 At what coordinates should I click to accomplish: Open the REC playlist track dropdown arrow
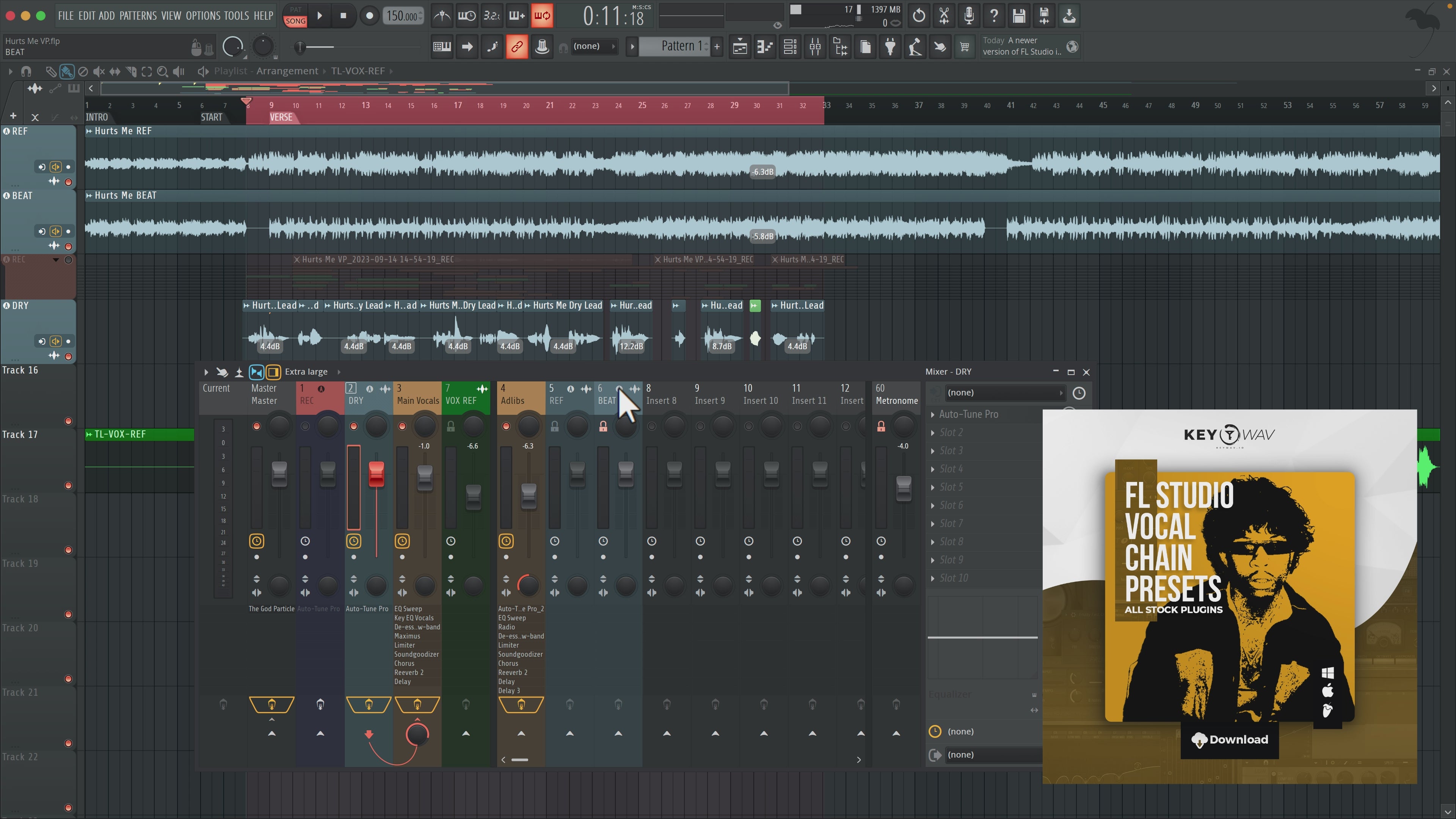tap(56, 260)
